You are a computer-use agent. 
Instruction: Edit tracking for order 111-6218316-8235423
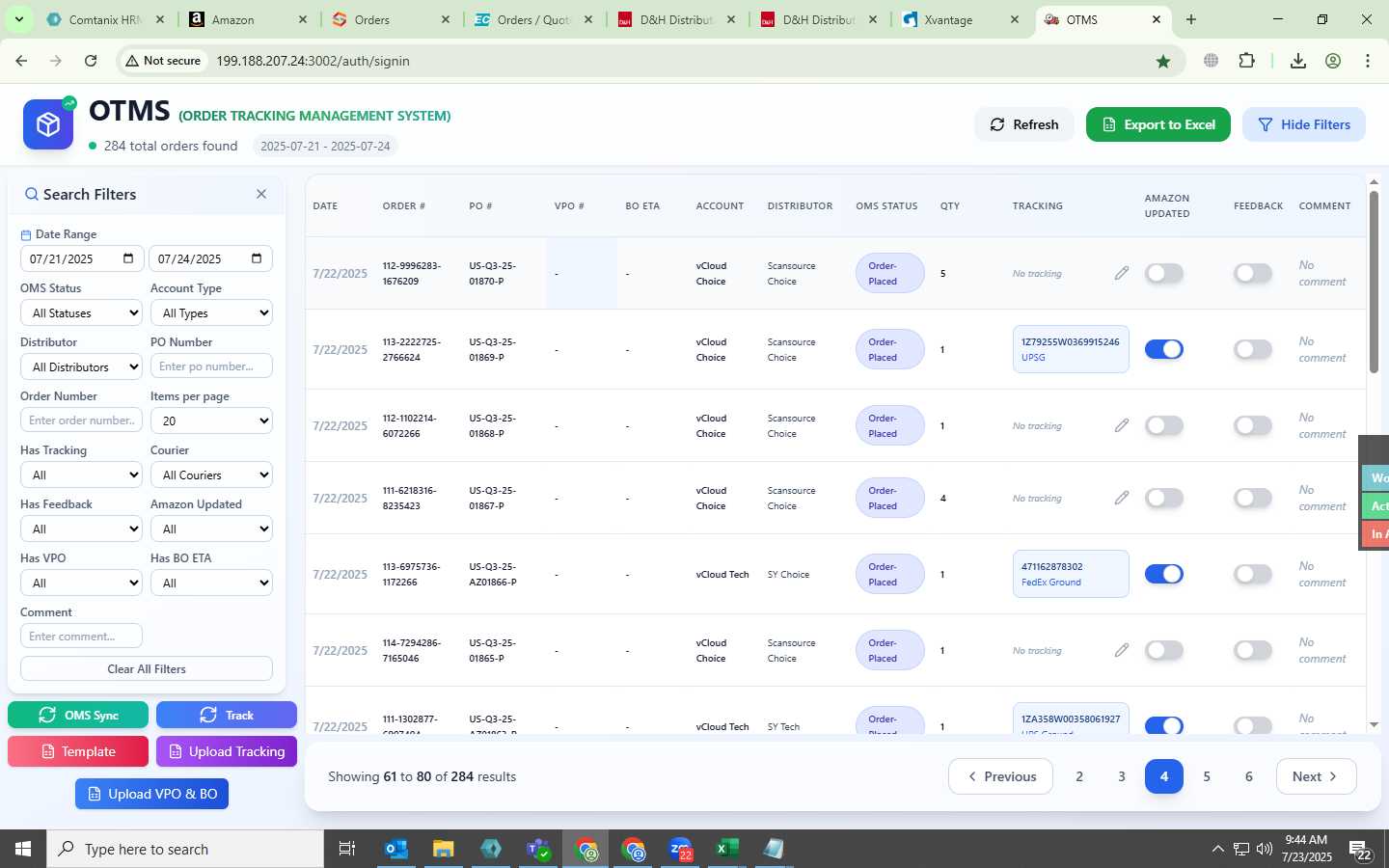pyautogui.click(x=1122, y=498)
